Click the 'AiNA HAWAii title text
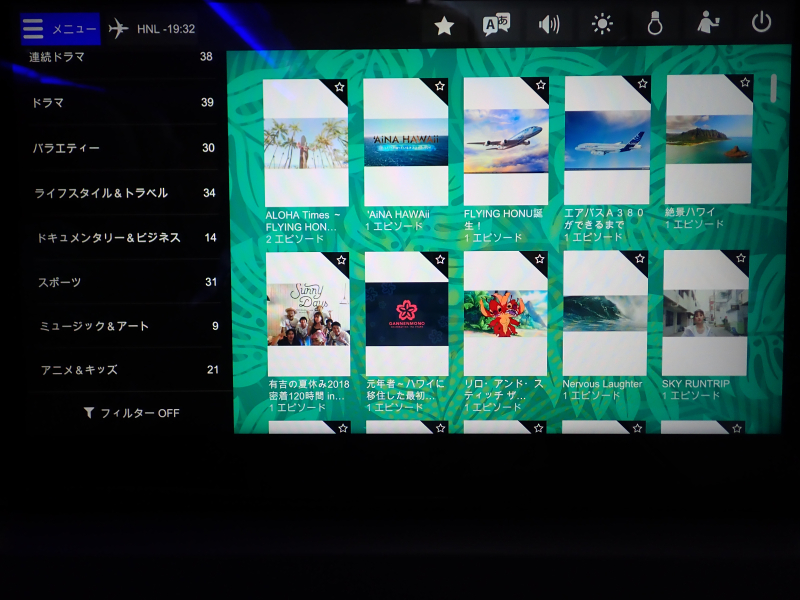800x600 pixels. (397, 214)
